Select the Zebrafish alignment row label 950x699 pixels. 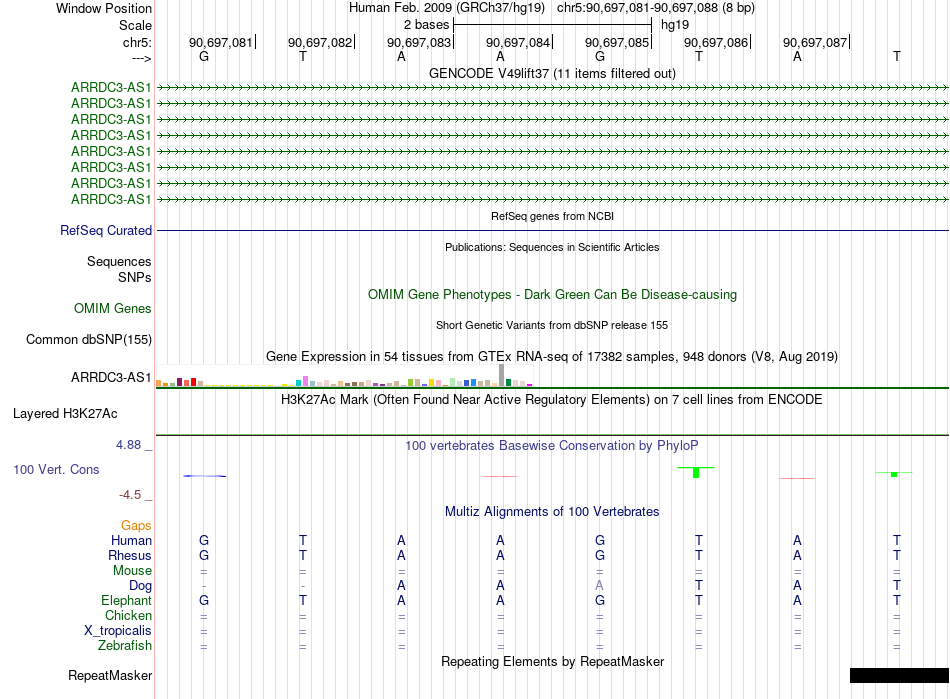[x=125, y=646]
